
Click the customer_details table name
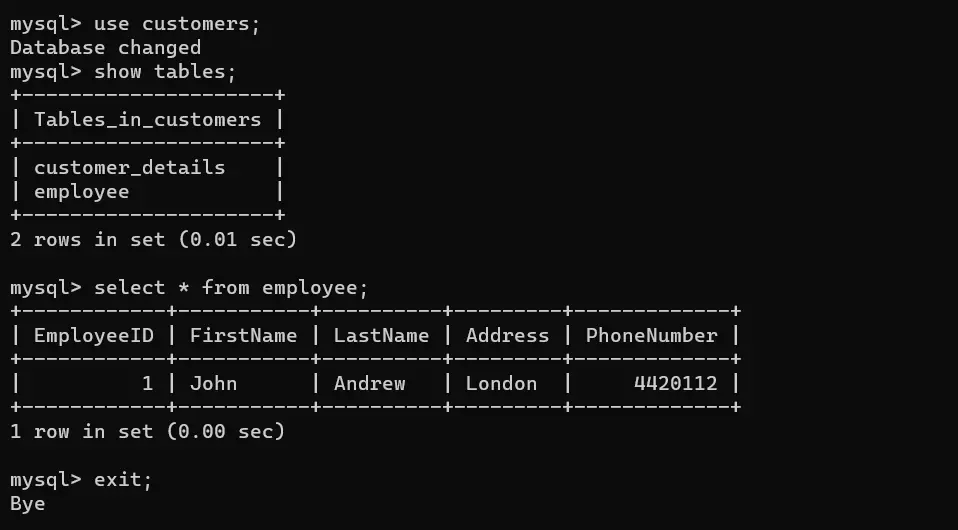pos(130,167)
